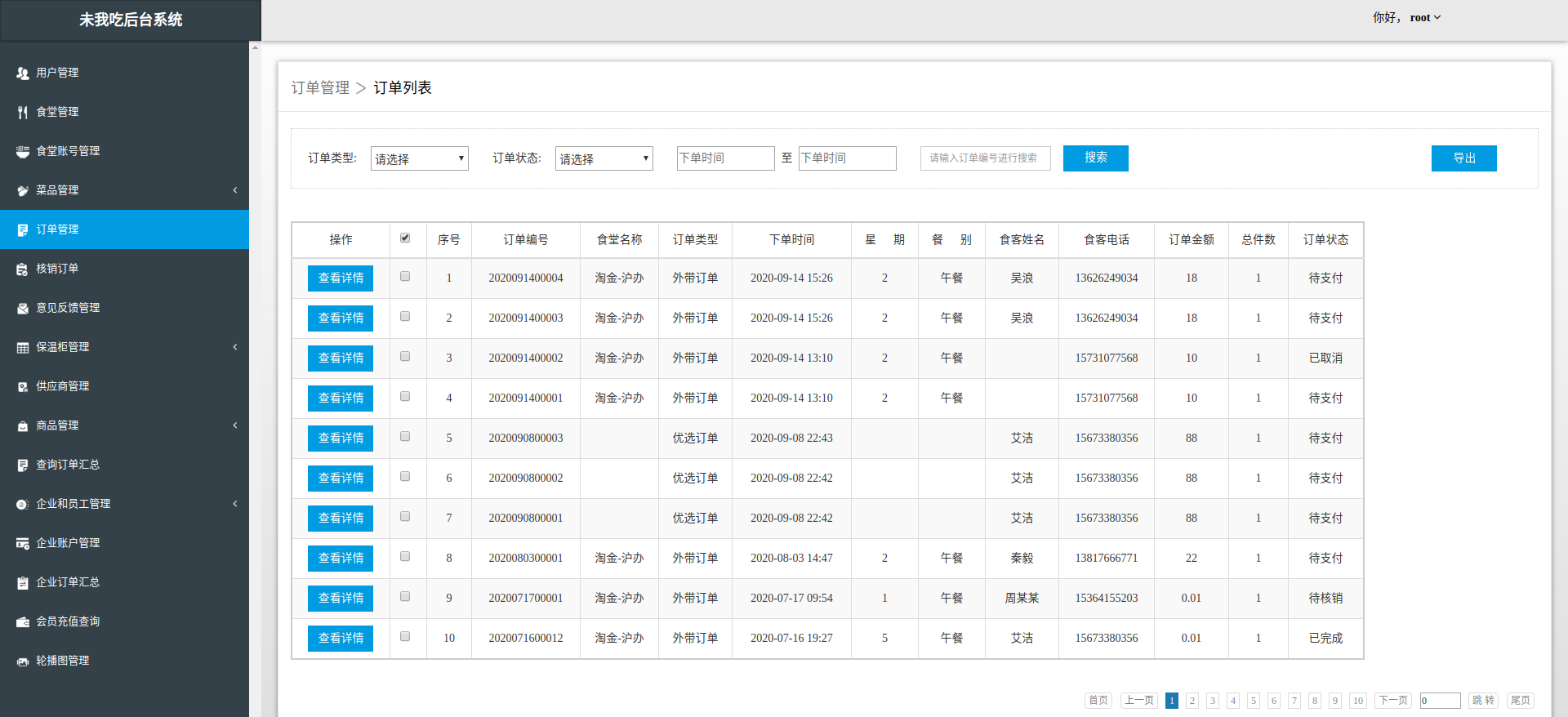Open the 订单状态 dropdown
The image size is (1568, 717).
coord(604,158)
